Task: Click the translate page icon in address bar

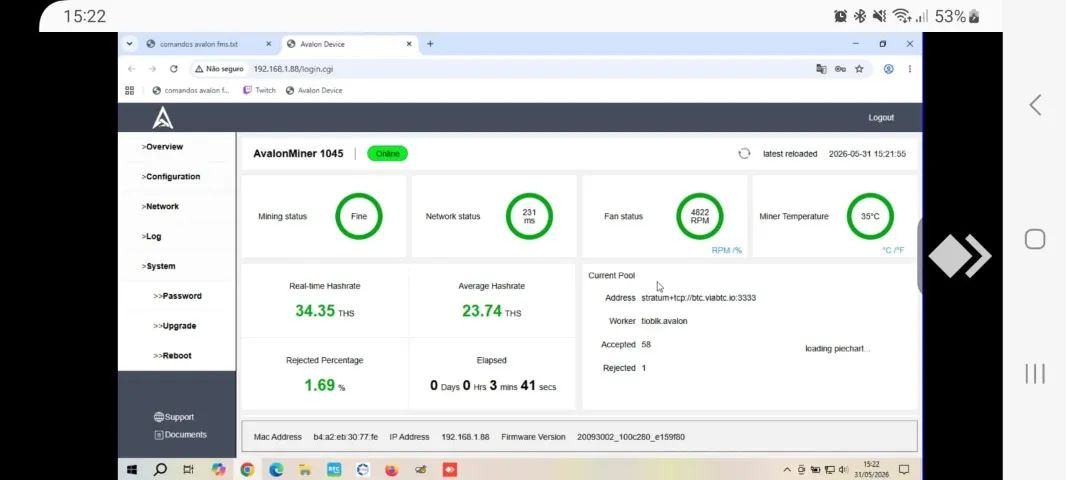Action: tap(821, 69)
